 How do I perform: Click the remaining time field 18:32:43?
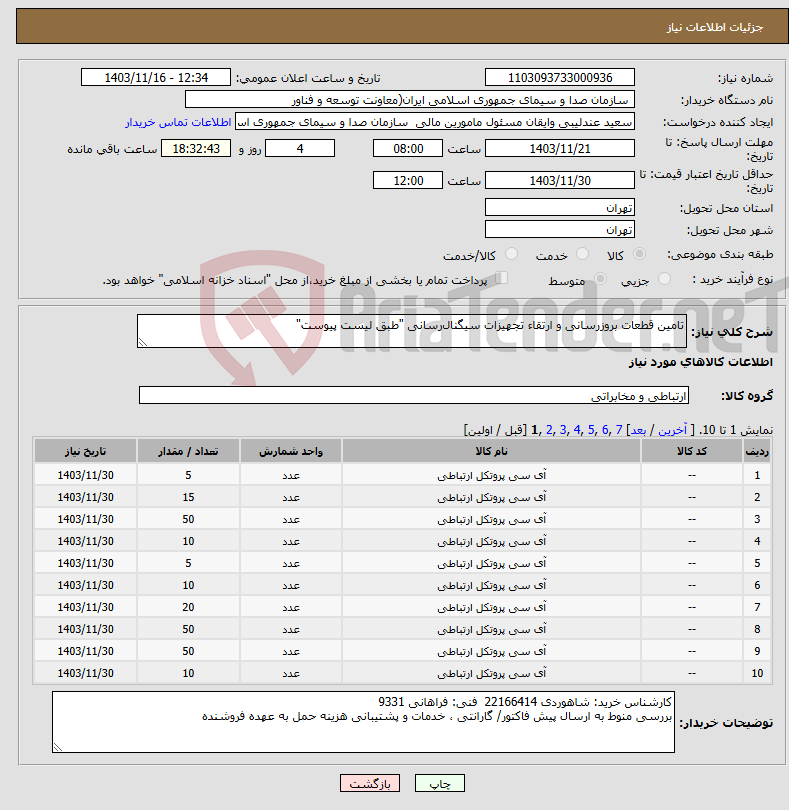pyautogui.click(x=196, y=149)
